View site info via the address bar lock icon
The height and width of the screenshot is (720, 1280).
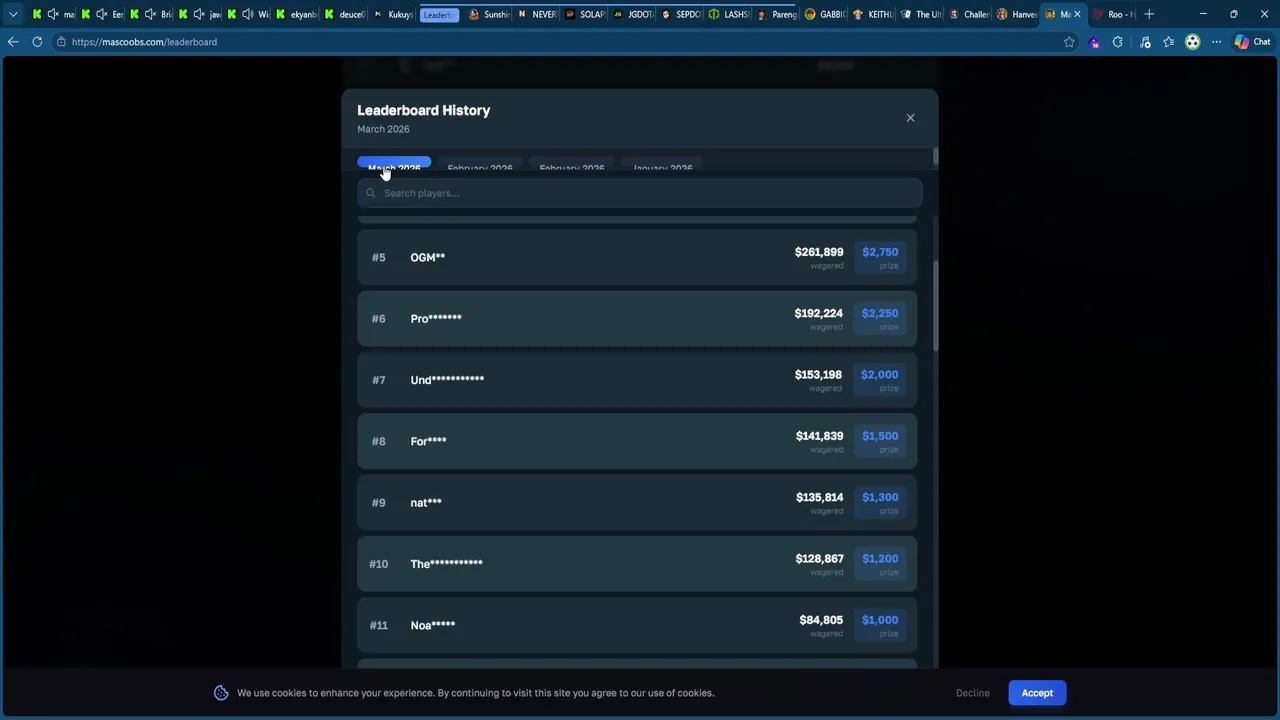62,42
